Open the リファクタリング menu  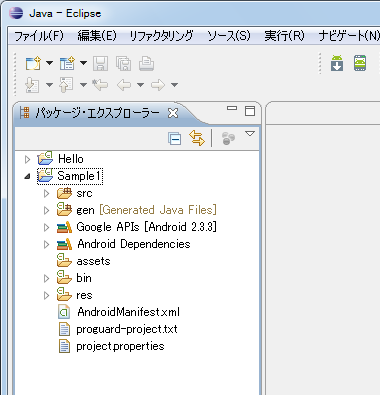[161, 35]
